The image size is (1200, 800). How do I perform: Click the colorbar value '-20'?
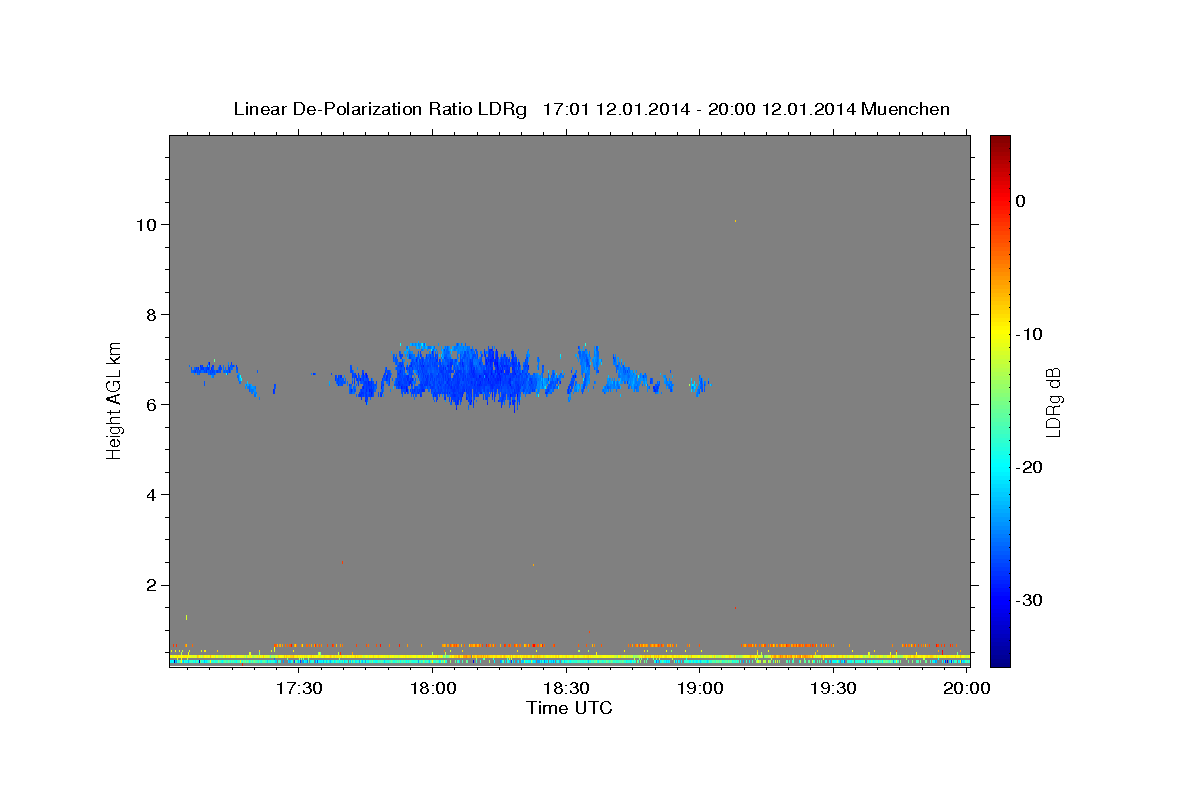coord(1029,467)
